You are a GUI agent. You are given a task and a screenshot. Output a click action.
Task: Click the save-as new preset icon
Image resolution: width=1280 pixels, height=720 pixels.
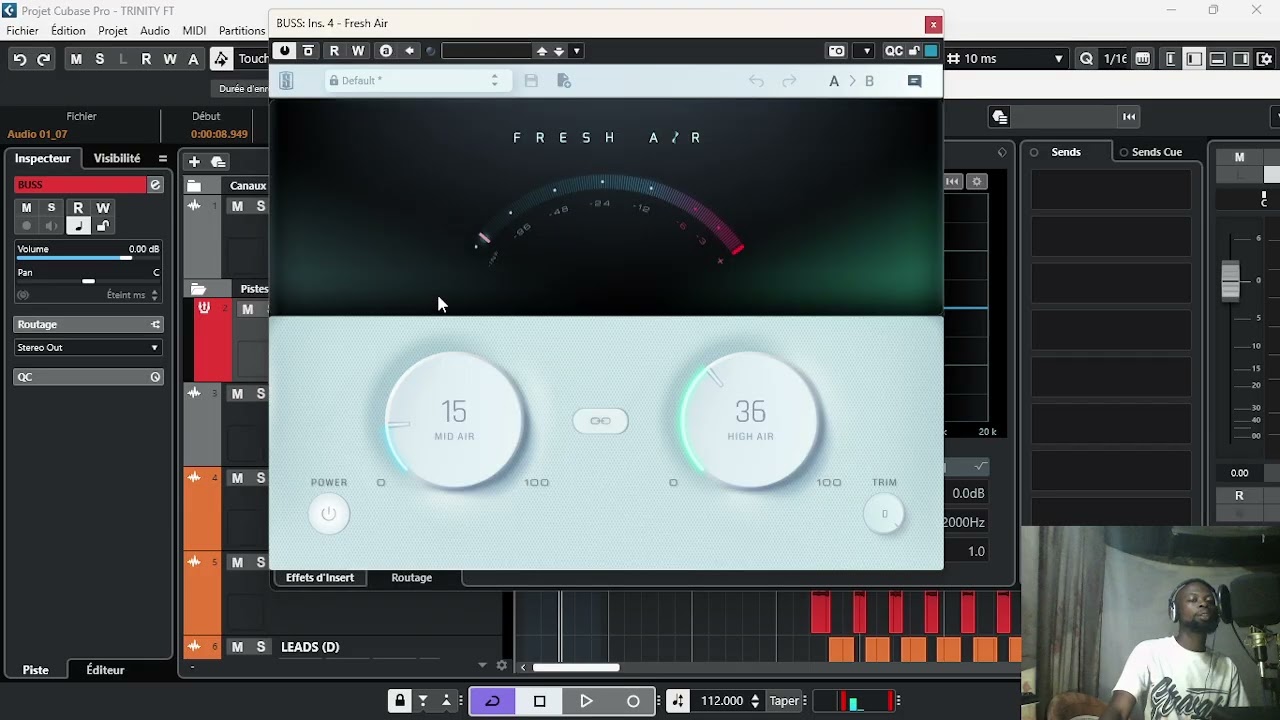[x=563, y=81]
